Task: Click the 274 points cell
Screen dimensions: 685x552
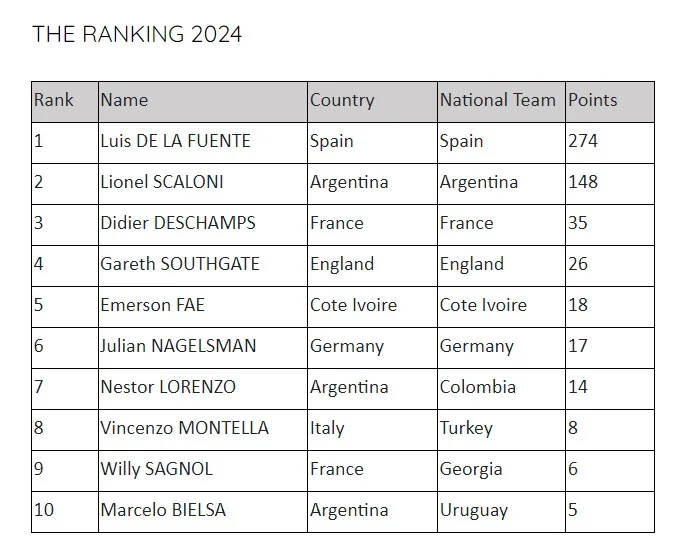Action: (x=583, y=141)
